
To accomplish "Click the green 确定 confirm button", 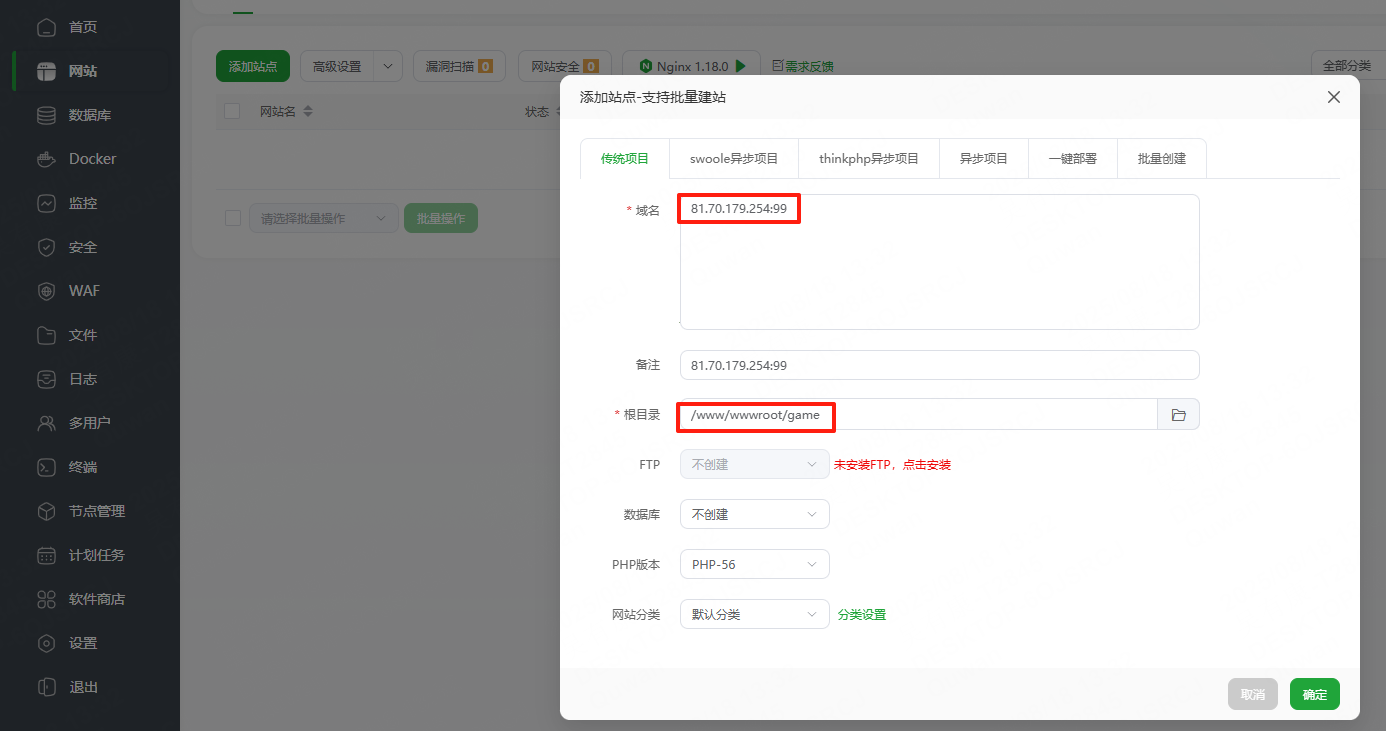I will tap(1314, 694).
